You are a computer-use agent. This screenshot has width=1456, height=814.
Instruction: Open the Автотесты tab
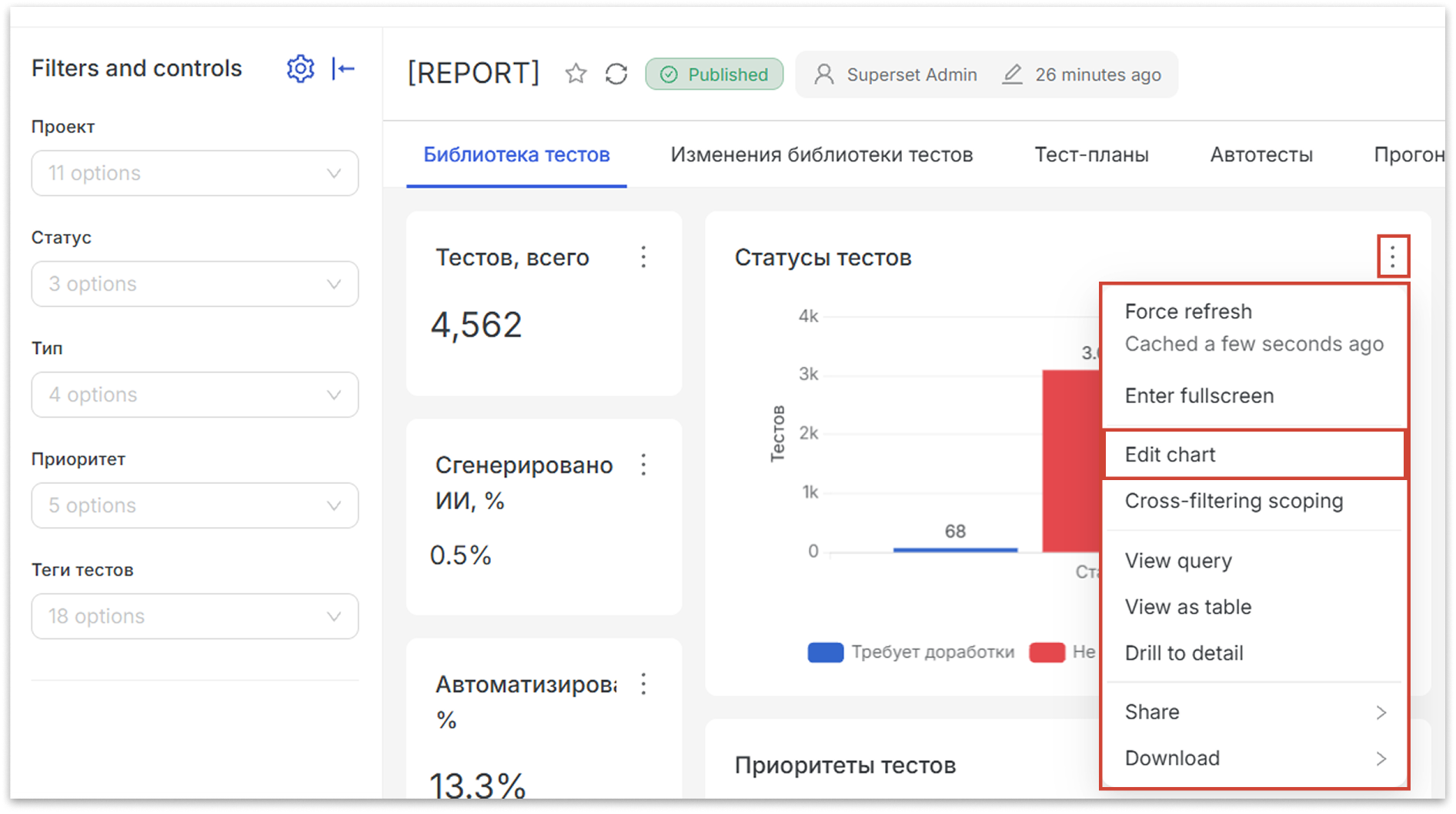[x=1261, y=155]
